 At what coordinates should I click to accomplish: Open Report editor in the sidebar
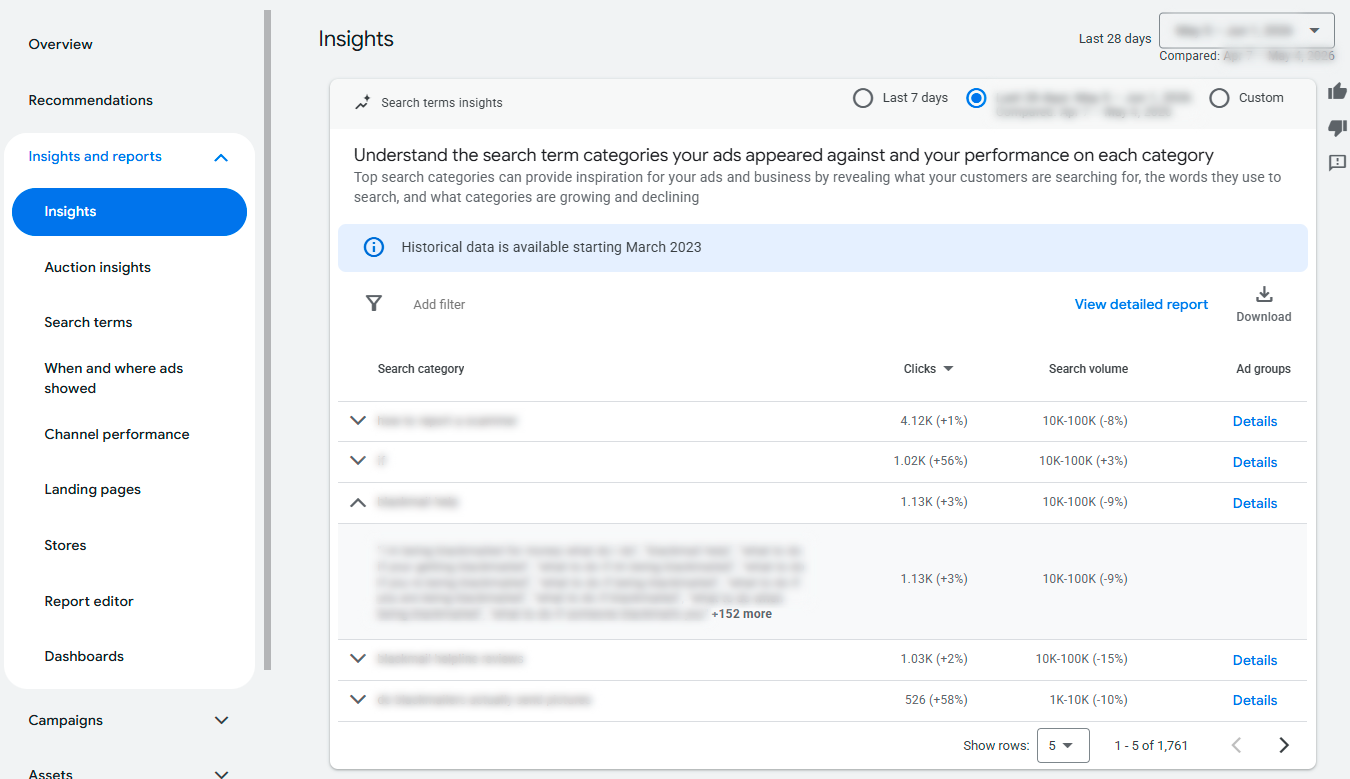[x=89, y=601]
